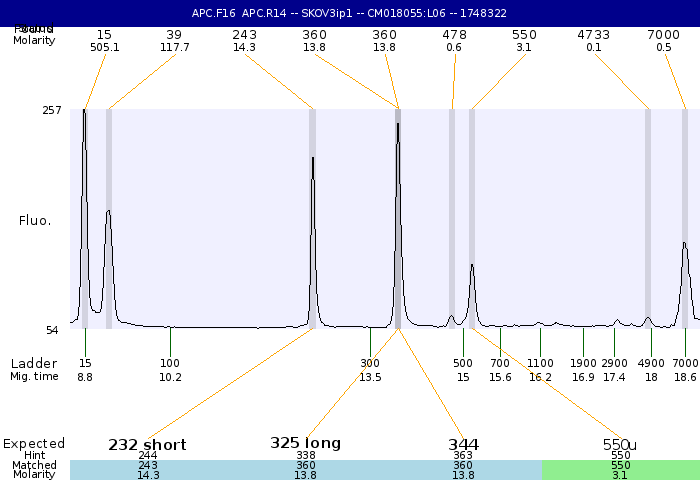Click expected fragment label 550u
Screen dimensions: 700x480
(620, 444)
